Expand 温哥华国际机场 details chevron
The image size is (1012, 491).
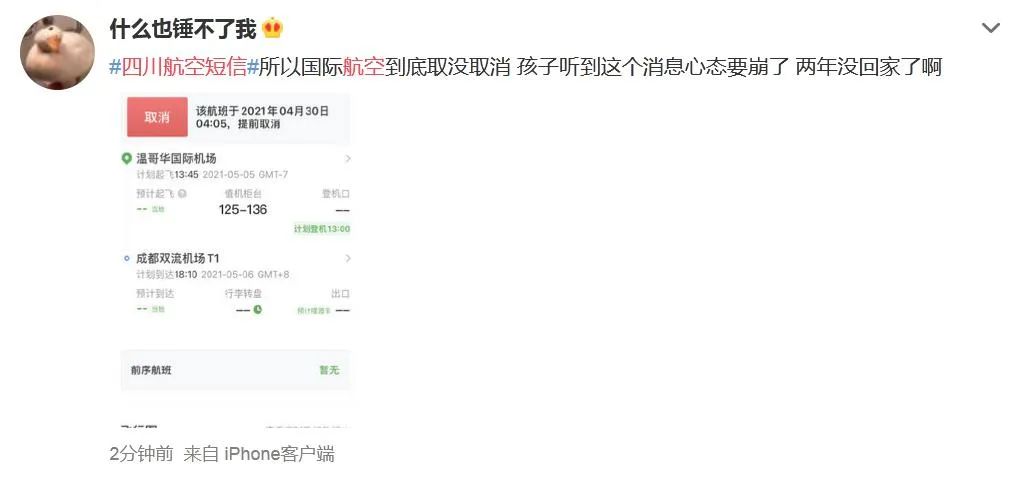pyautogui.click(x=348, y=158)
